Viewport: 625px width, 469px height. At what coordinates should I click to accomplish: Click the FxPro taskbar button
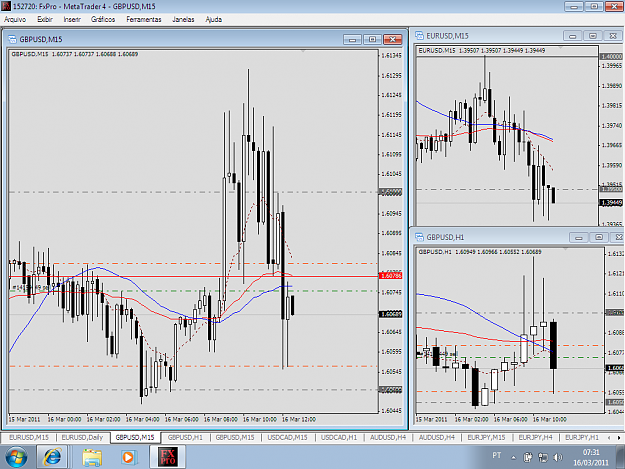point(168,457)
